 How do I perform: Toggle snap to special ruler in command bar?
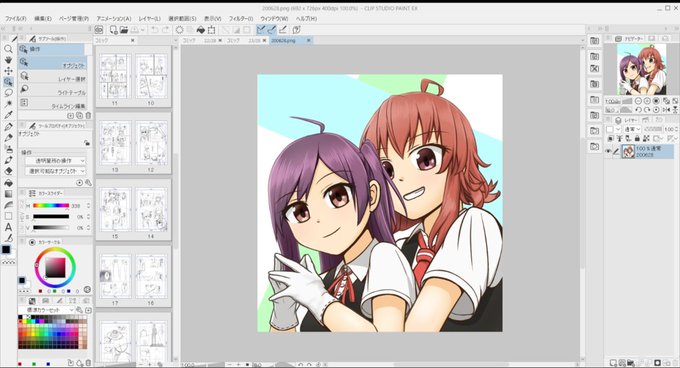click(271, 29)
